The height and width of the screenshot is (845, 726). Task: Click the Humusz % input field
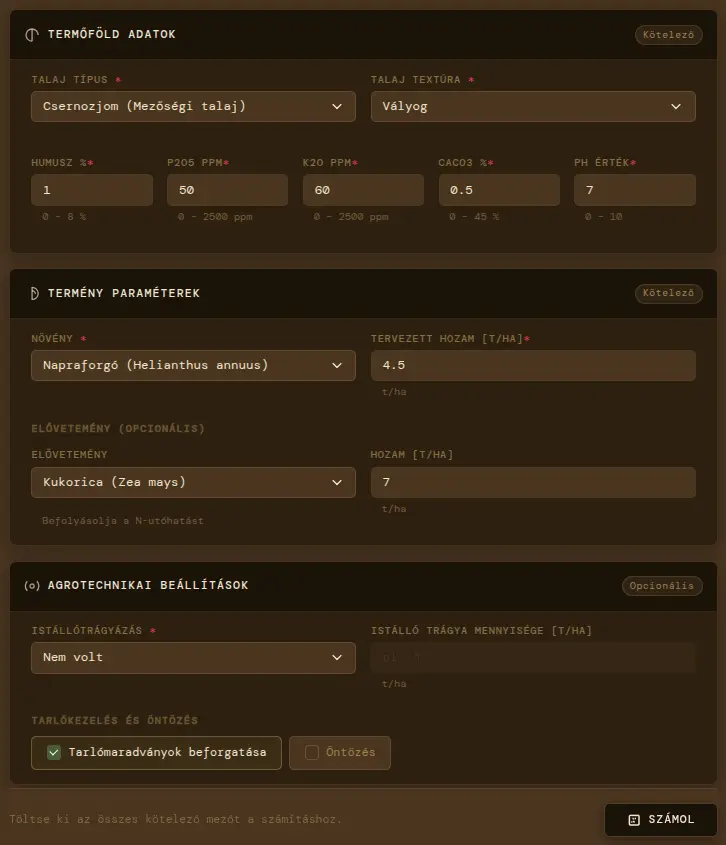pyautogui.click(x=91, y=190)
